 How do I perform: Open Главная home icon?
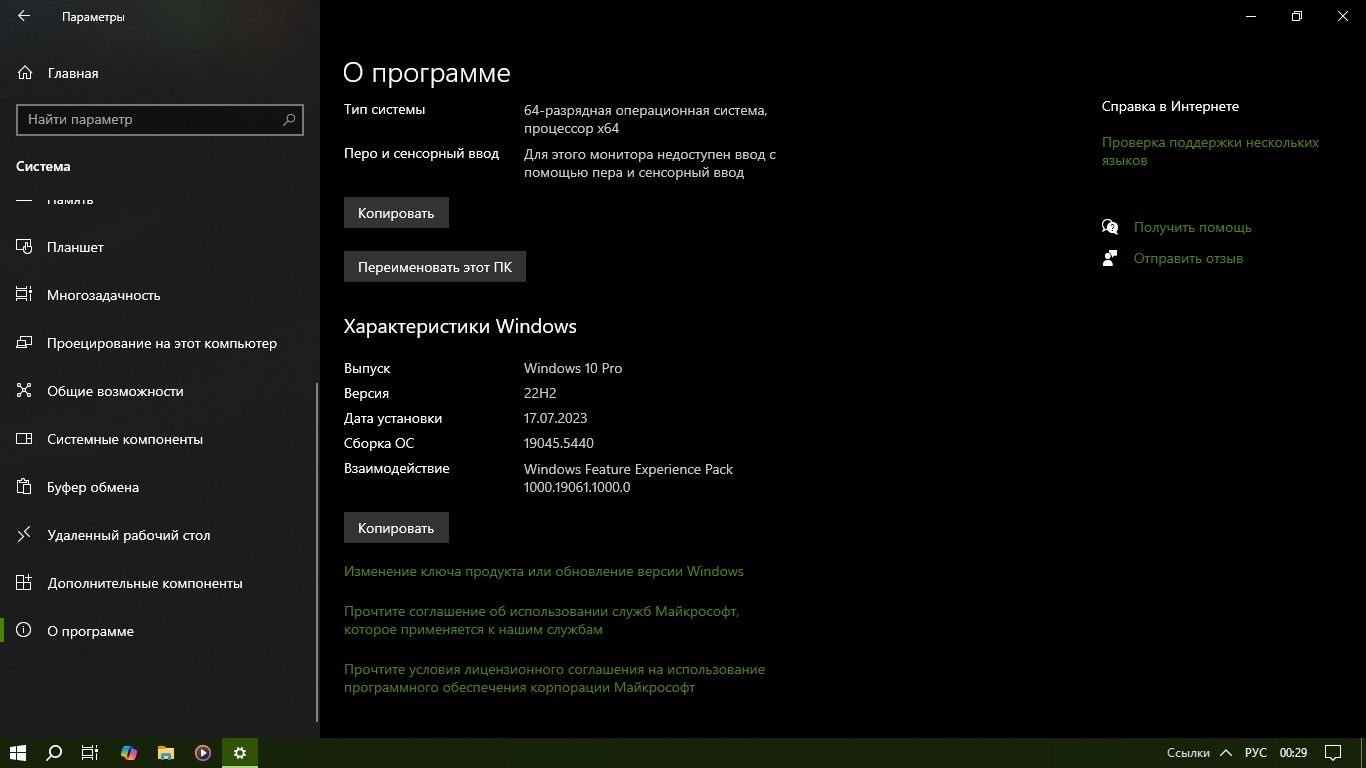25,73
